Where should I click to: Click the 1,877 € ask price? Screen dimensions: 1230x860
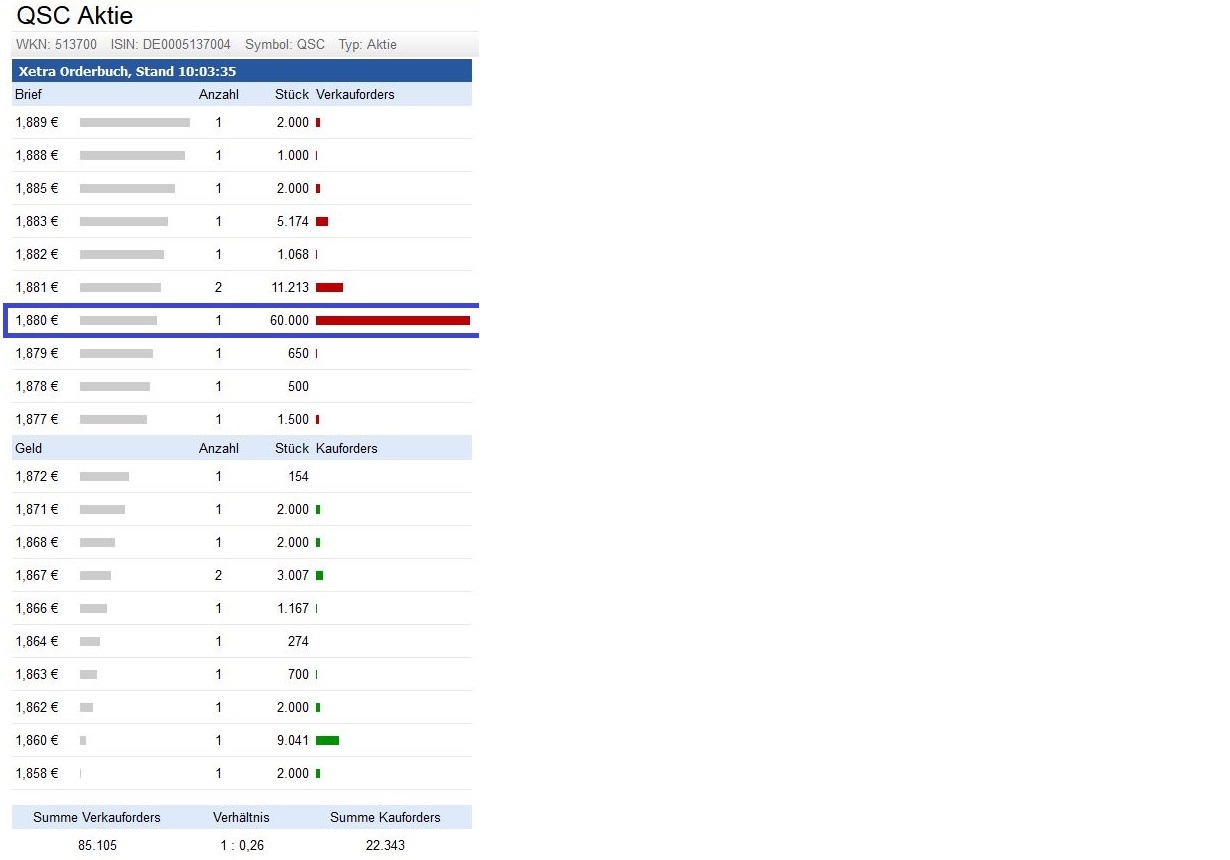click(x=37, y=420)
